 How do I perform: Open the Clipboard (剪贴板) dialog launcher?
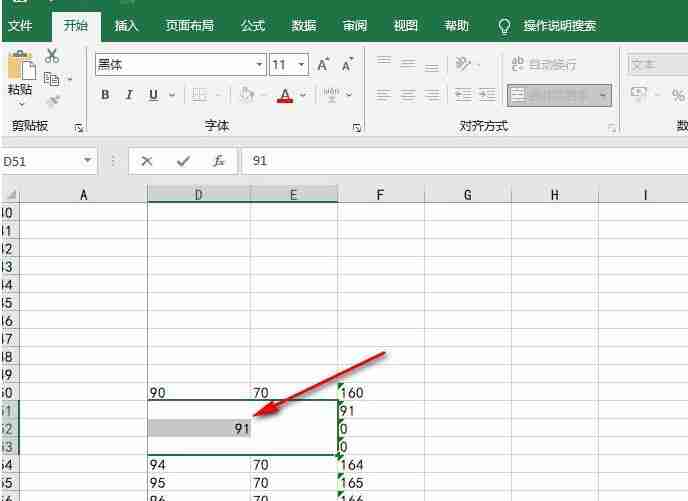[79, 128]
